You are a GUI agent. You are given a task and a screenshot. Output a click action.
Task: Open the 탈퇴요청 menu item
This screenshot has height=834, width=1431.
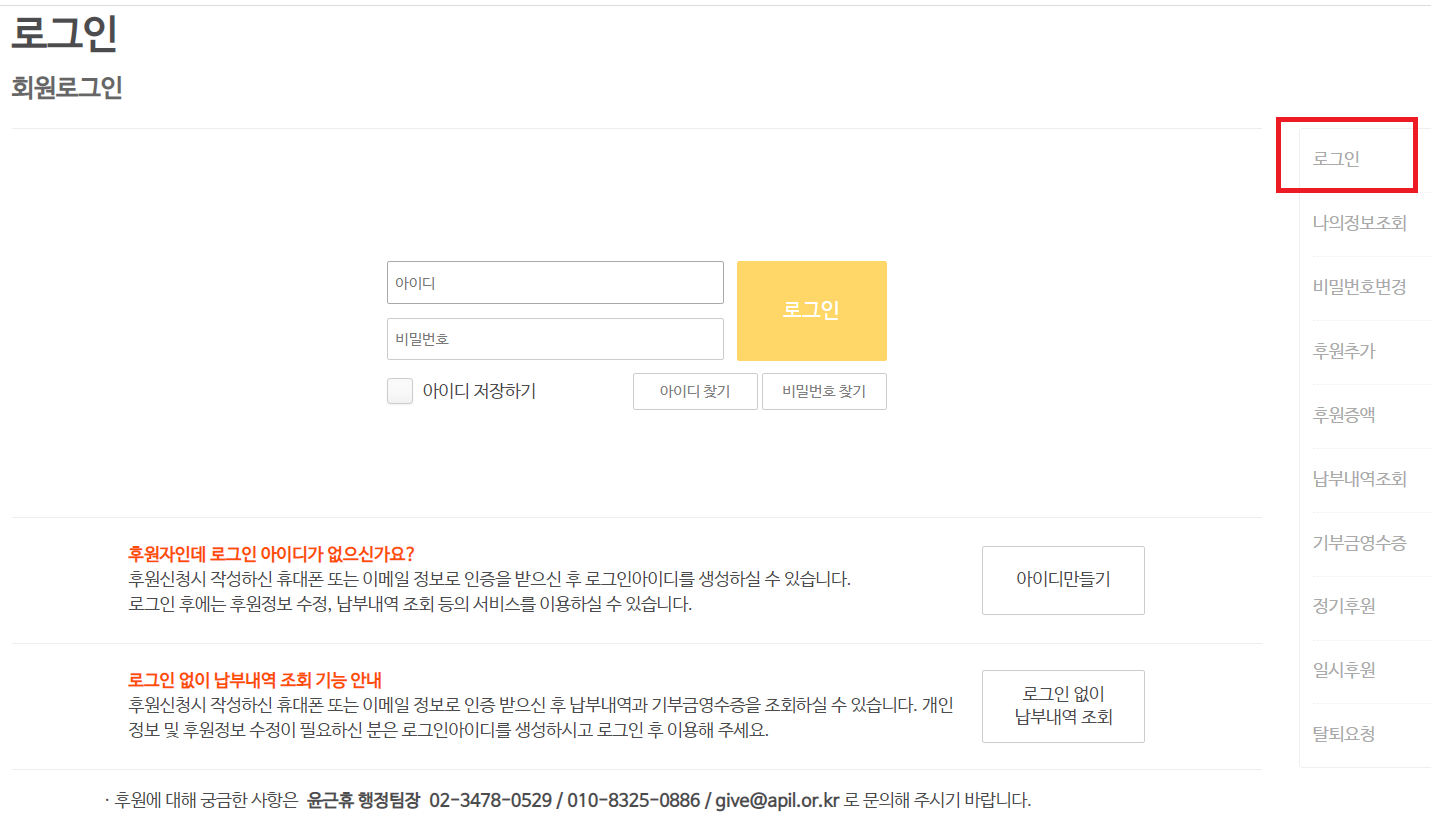[x=1343, y=735]
